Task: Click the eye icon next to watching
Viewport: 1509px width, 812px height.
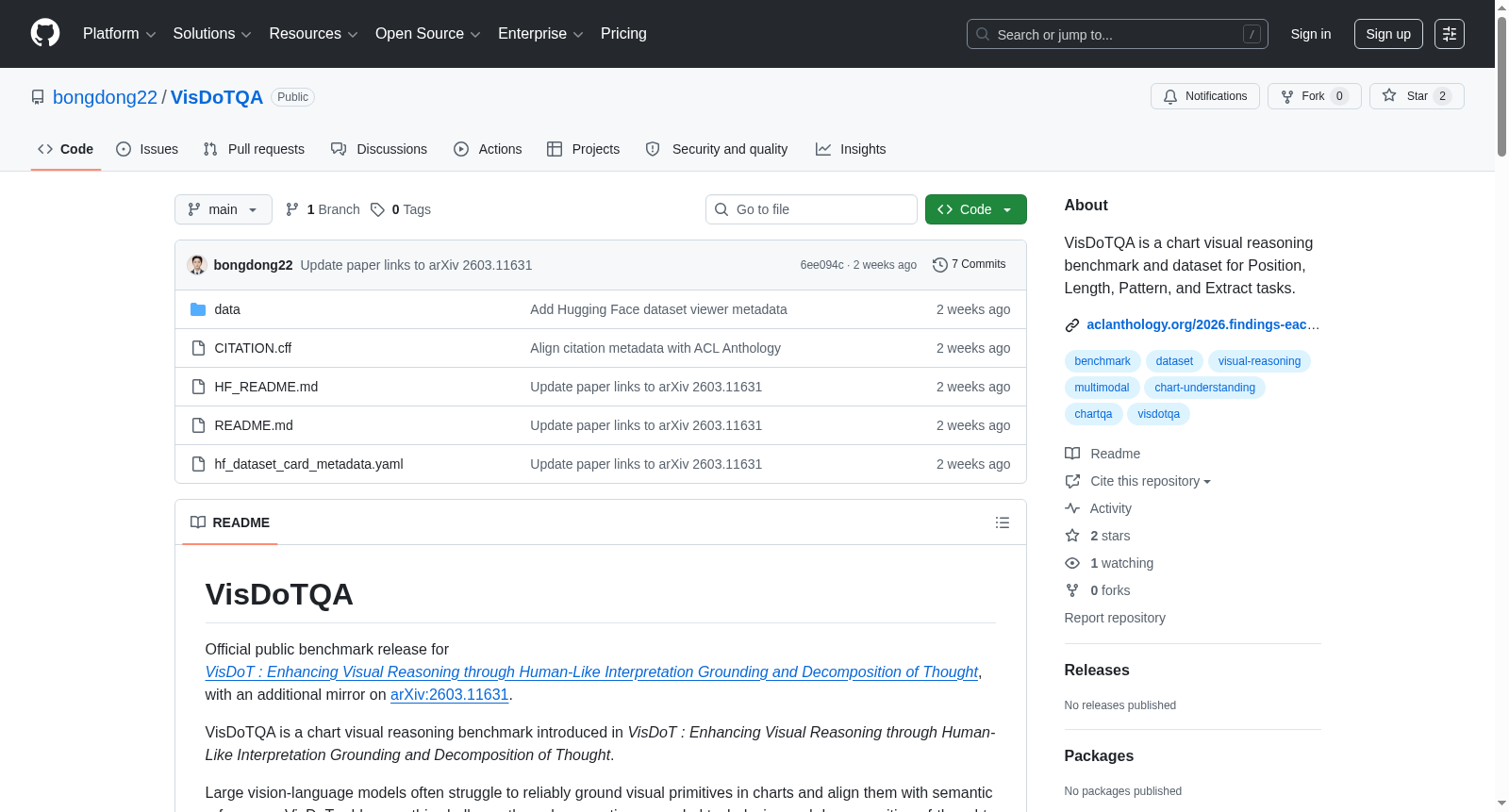Action: click(1072, 563)
